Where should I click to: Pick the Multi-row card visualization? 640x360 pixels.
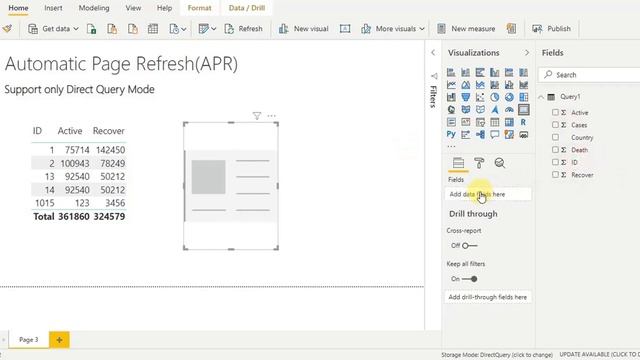point(451,122)
